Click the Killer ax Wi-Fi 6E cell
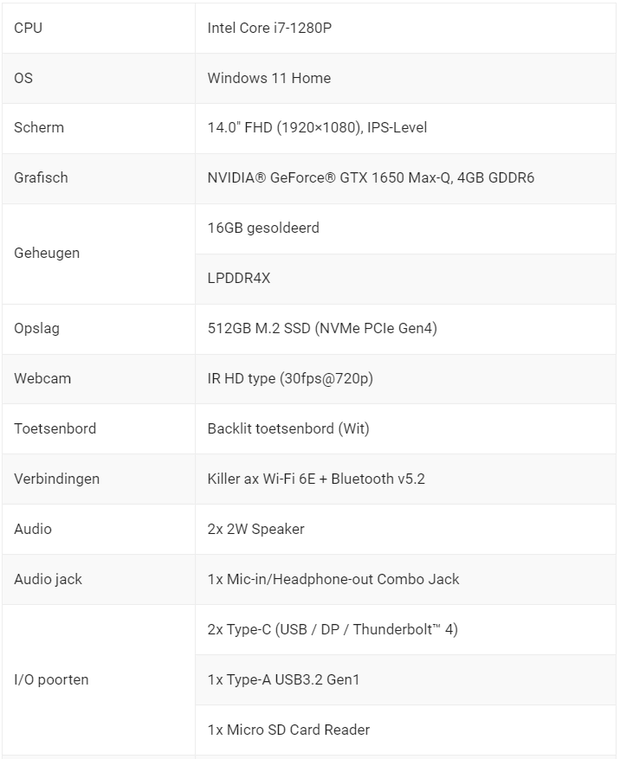The height and width of the screenshot is (759, 620). (x=316, y=479)
